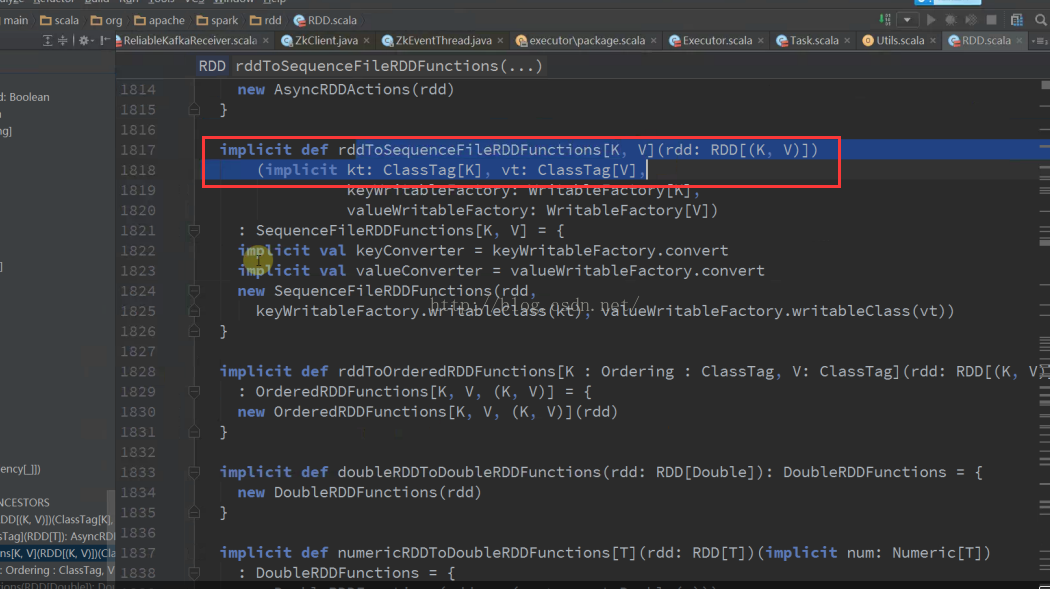Image resolution: width=1050 pixels, height=589 pixels.
Task: Click the Hide panel icon next to the gear
Action: click(x=104, y=41)
